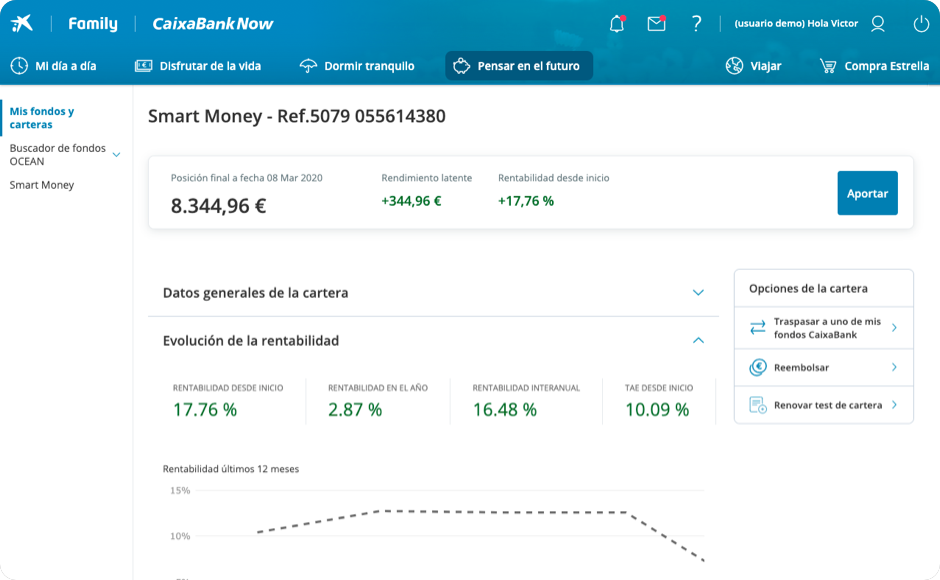Click the Opciones de la cartera heading
940x580 pixels.
coord(808,289)
